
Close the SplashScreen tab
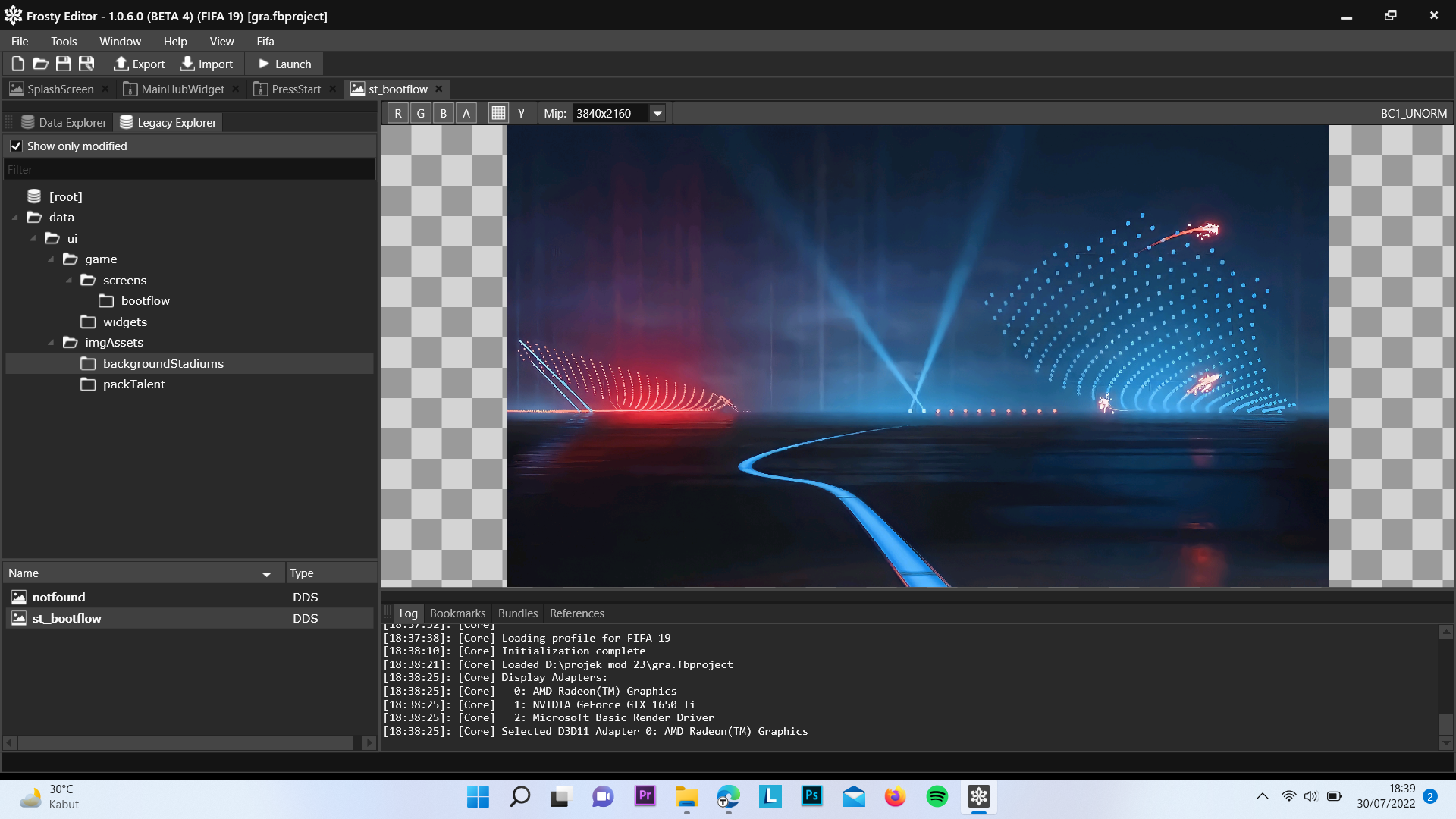105,89
